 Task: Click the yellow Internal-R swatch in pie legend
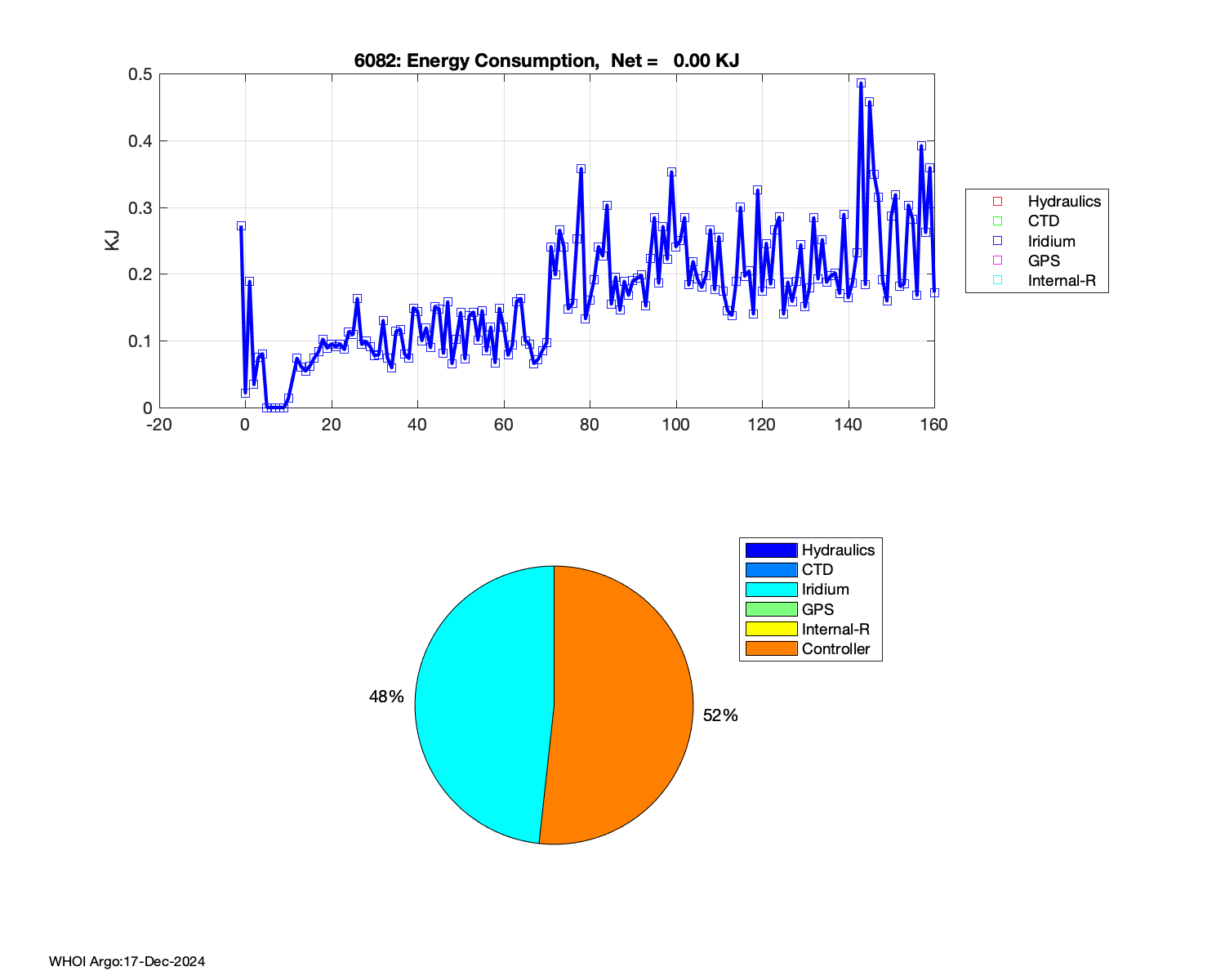(x=771, y=629)
